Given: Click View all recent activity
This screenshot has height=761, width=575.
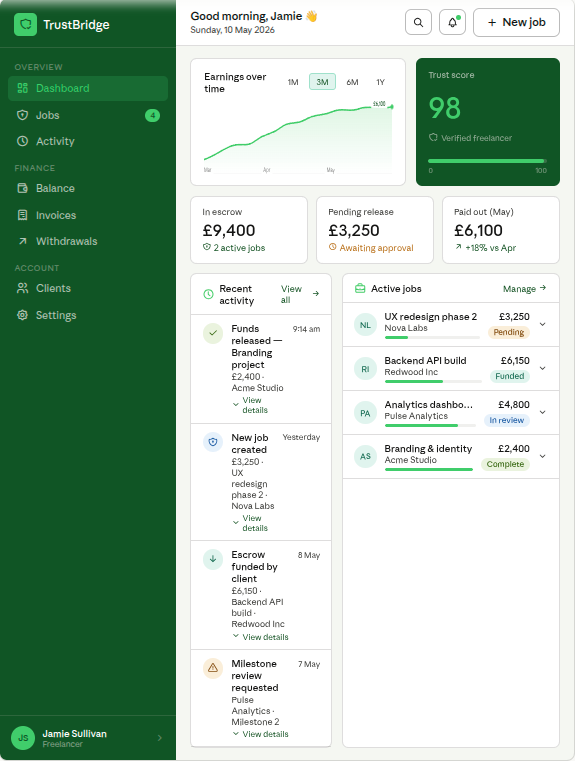Looking at the screenshot, I should pyautogui.click(x=299, y=294).
